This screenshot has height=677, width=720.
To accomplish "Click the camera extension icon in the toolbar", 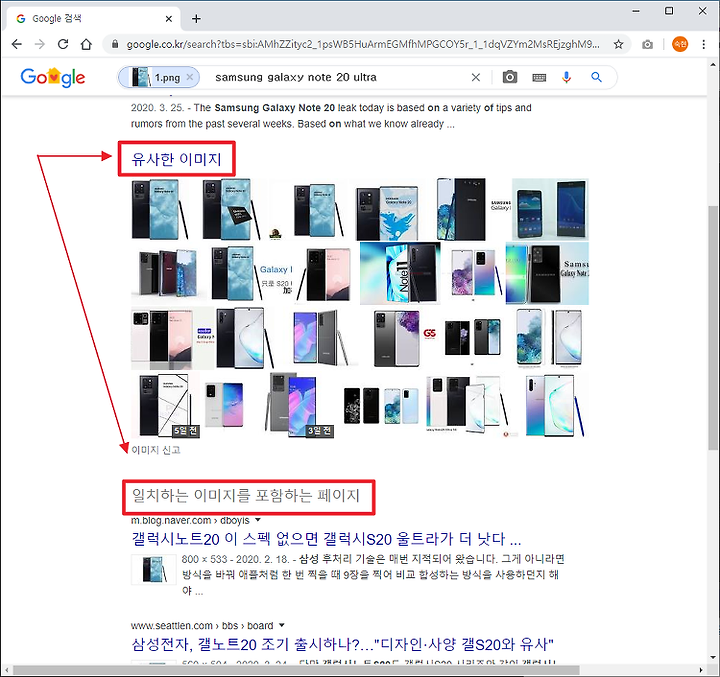I will coord(647,45).
